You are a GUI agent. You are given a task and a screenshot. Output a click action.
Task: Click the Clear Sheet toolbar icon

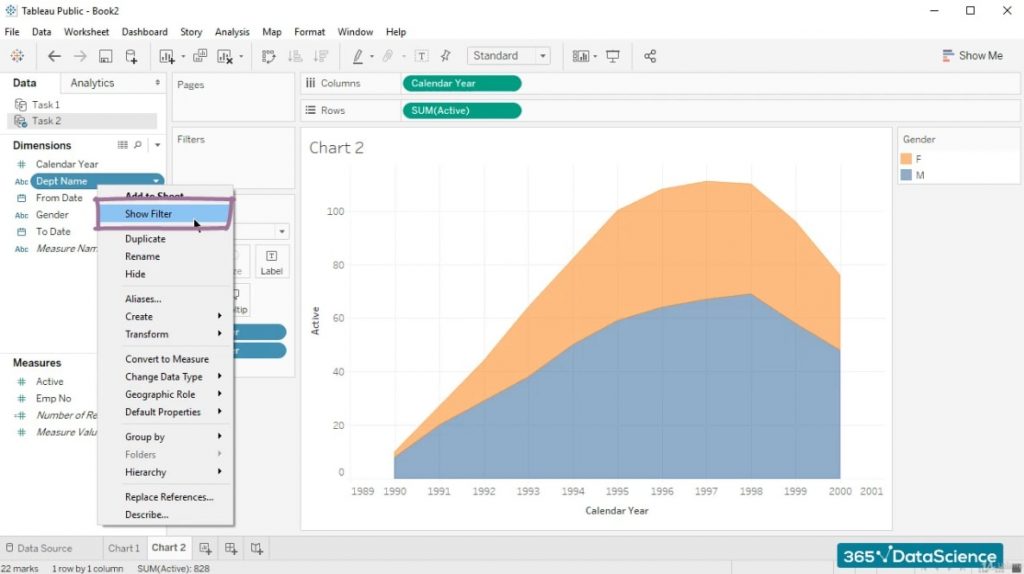pyautogui.click(x=225, y=56)
